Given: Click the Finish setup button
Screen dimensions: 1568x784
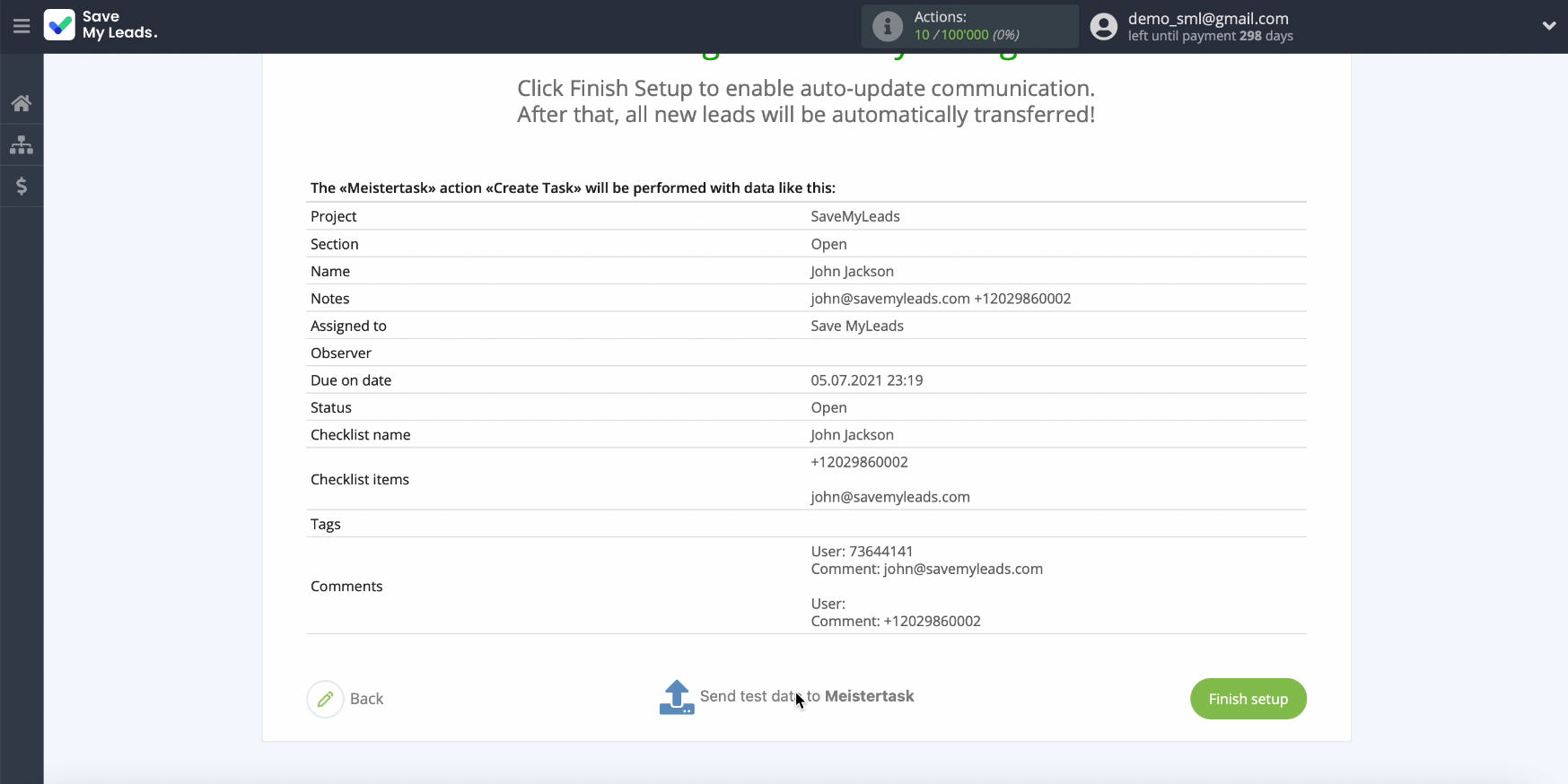Looking at the screenshot, I should tap(1248, 699).
